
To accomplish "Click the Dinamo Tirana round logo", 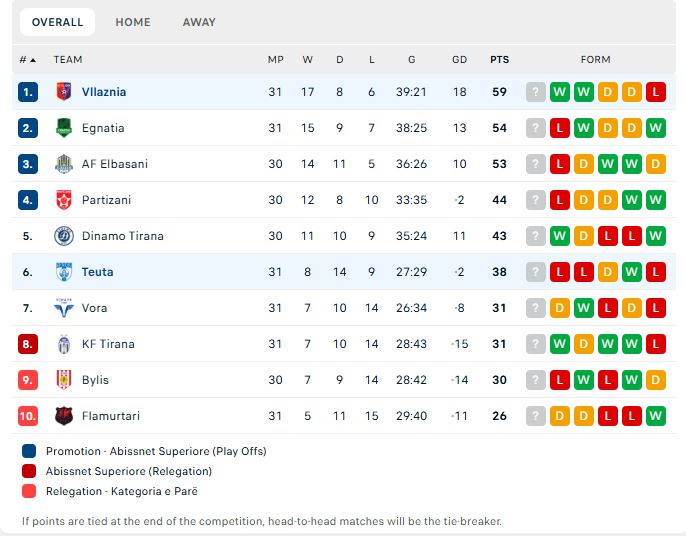I will pyautogui.click(x=64, y=236).
